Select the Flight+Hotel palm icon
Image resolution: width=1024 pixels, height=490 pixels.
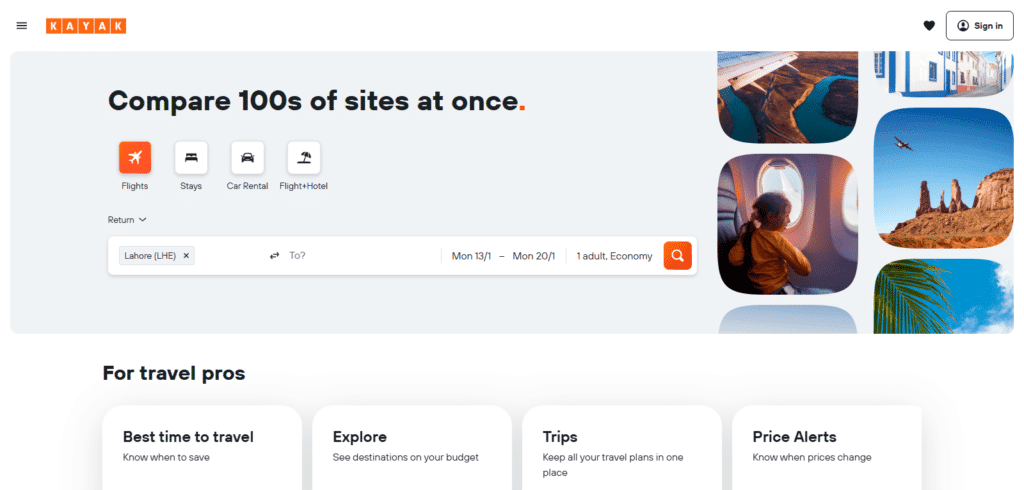click(304, 158)
